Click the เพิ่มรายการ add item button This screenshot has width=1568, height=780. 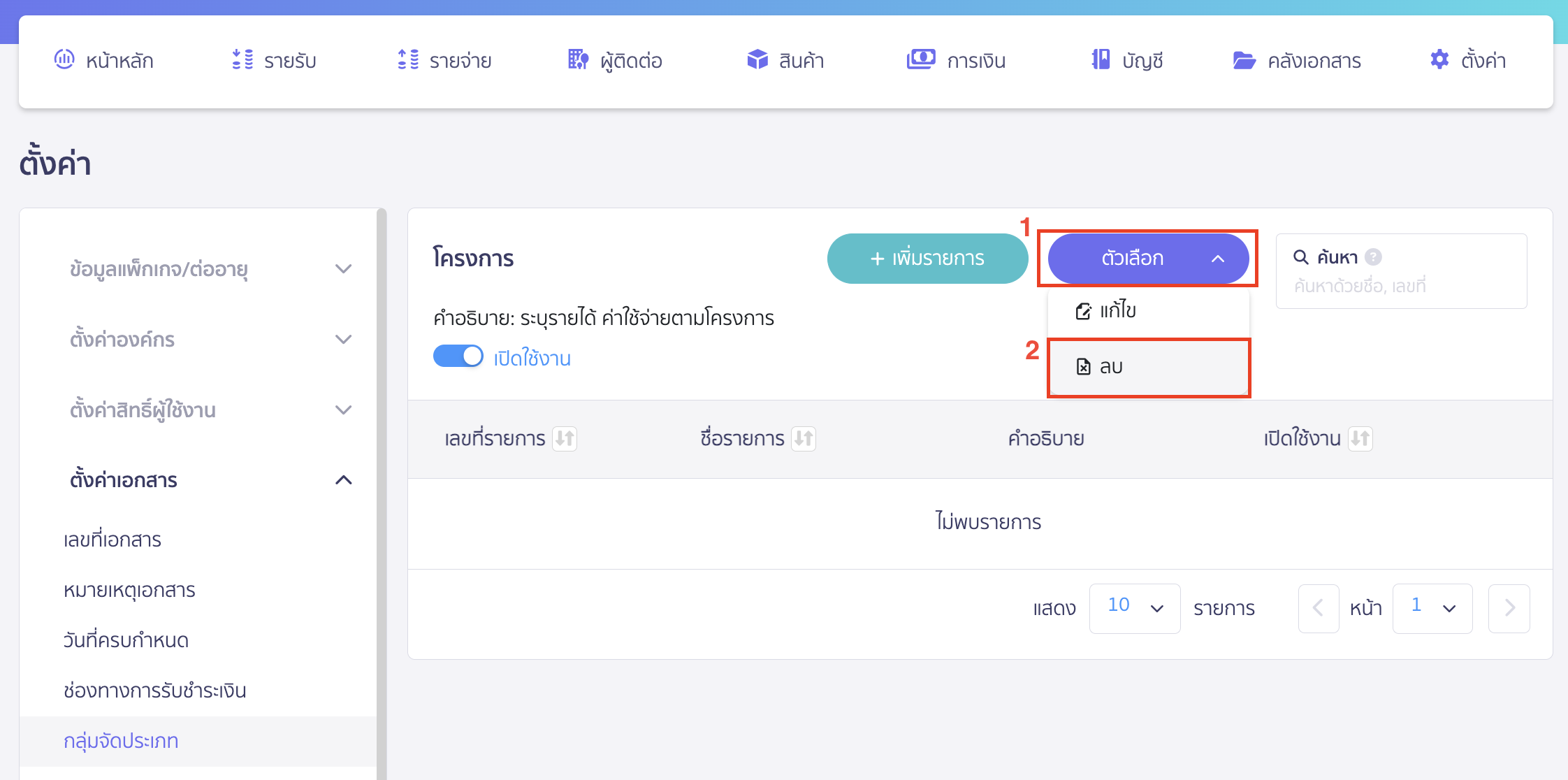(x=928, y=258)
